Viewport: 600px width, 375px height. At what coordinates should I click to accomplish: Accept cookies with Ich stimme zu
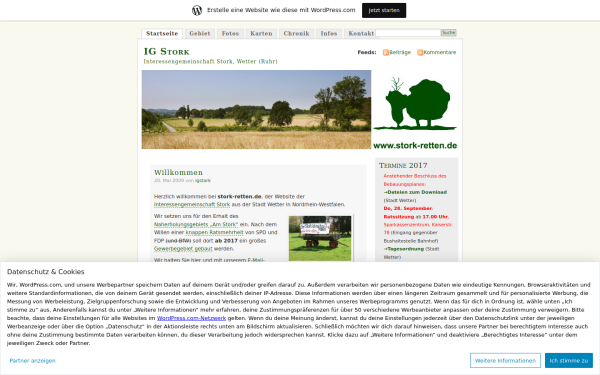(x=569, y=361)
